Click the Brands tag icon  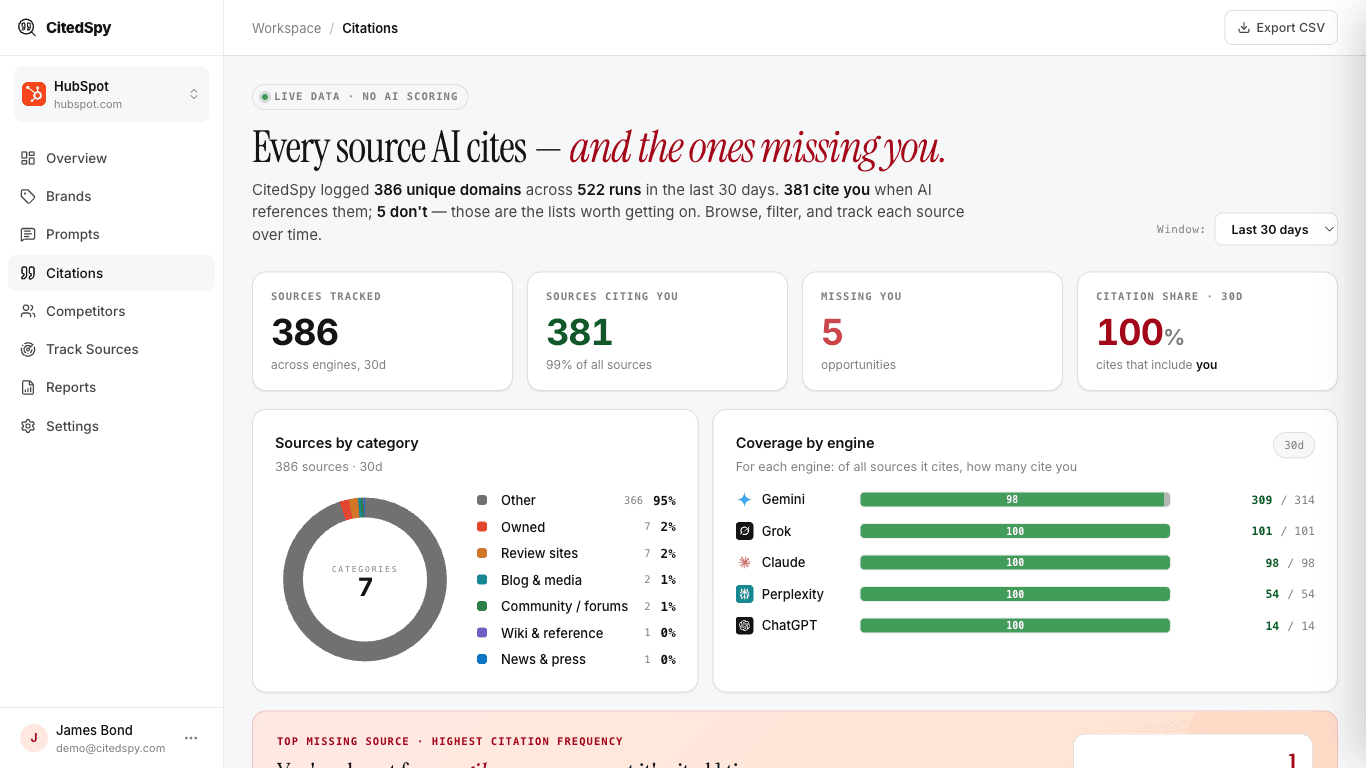coord(28,196)
